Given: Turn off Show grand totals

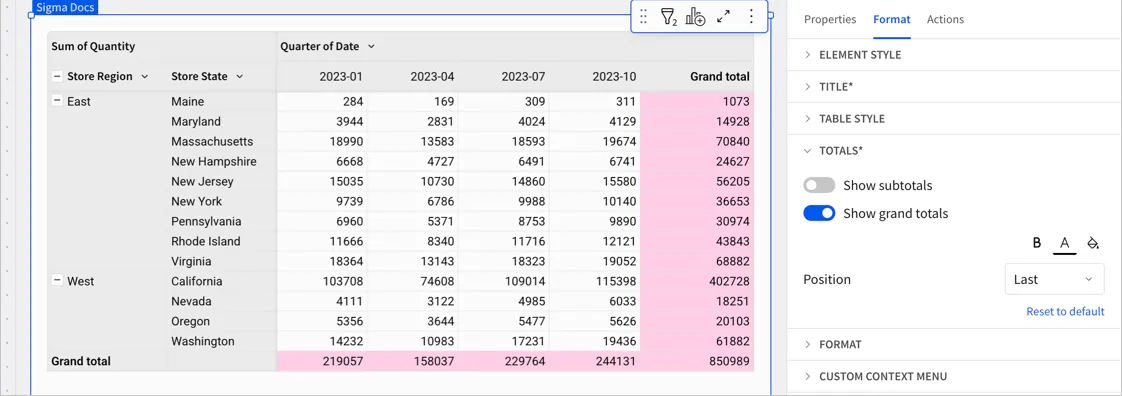Looking at the screenshot, I should [x=819, y=213].
